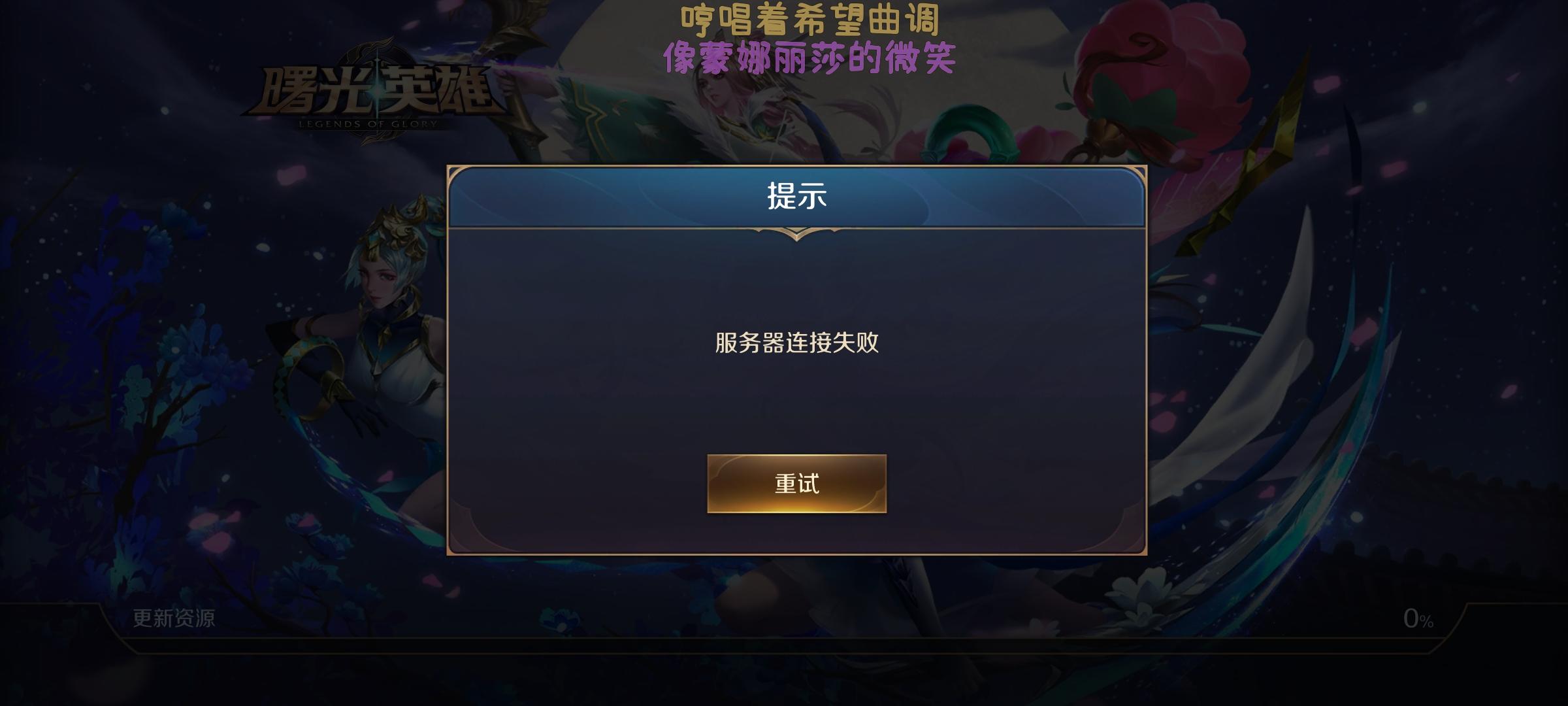This screenshot has width=1568, height=706.
Task: Tap the purple lyric 像蒙娜丽莎的微笑
Action: 809,58
